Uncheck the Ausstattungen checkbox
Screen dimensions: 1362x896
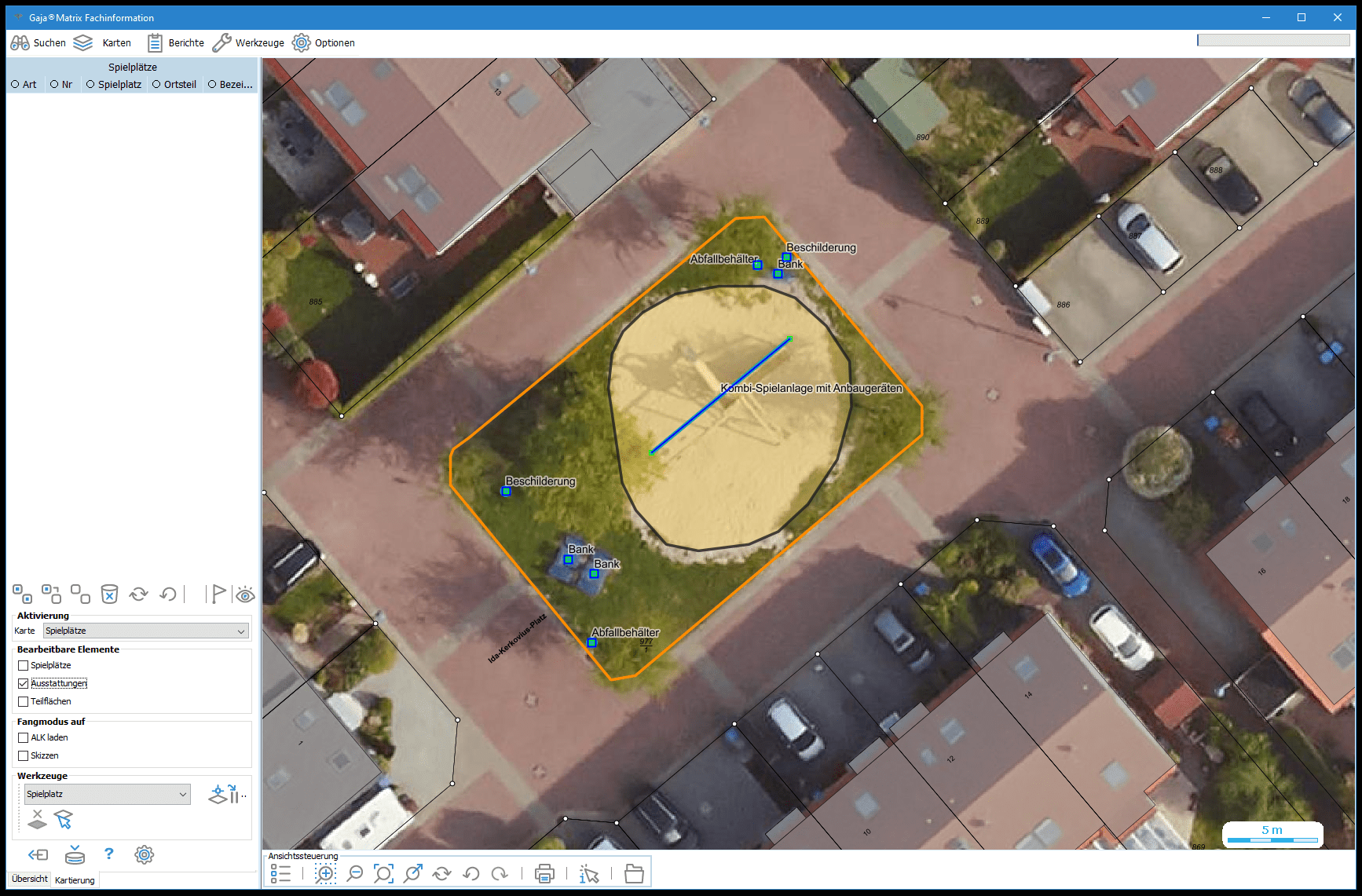click(24, 683)
